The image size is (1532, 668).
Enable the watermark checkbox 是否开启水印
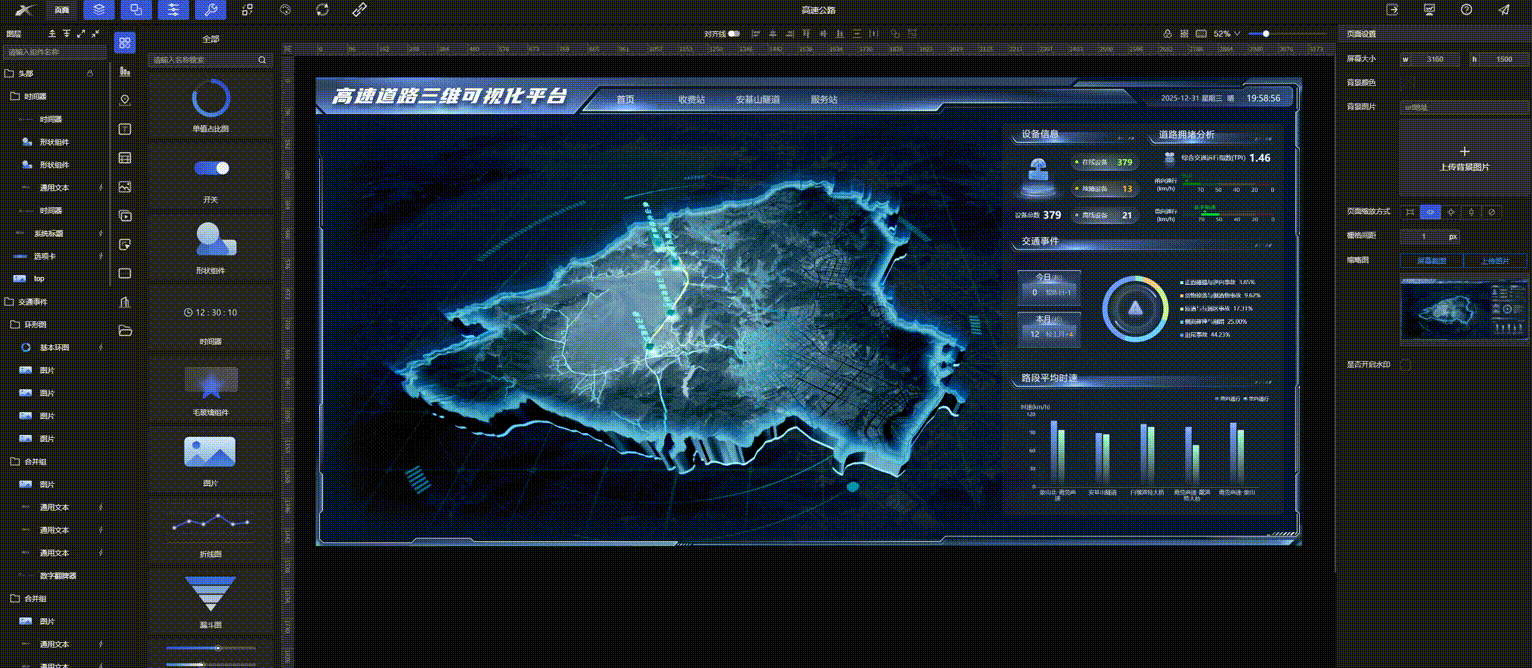(1405, 365)
